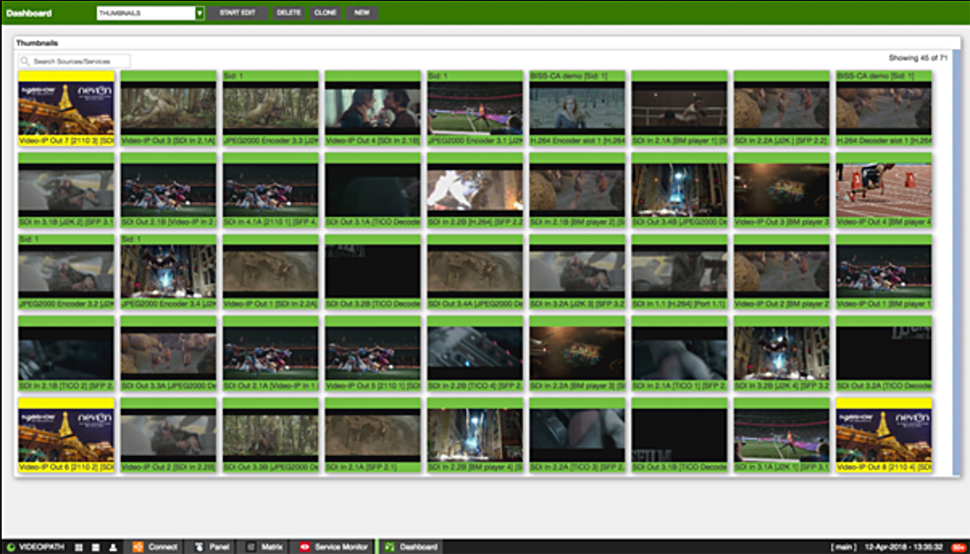Click the Showing 45 of 71 counter

click(918, 58)
